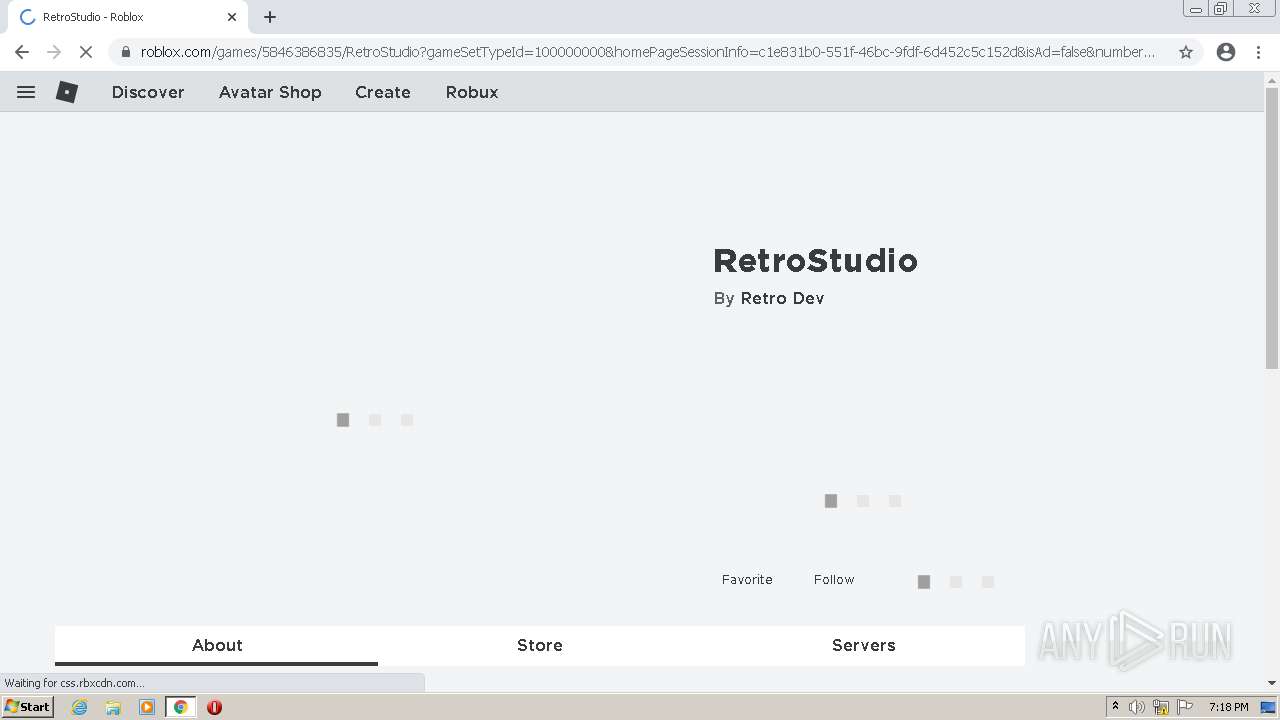This screenshot has height=720, width=1280.
Task: Click the red Opera taskbar icon
Action: 214,707
